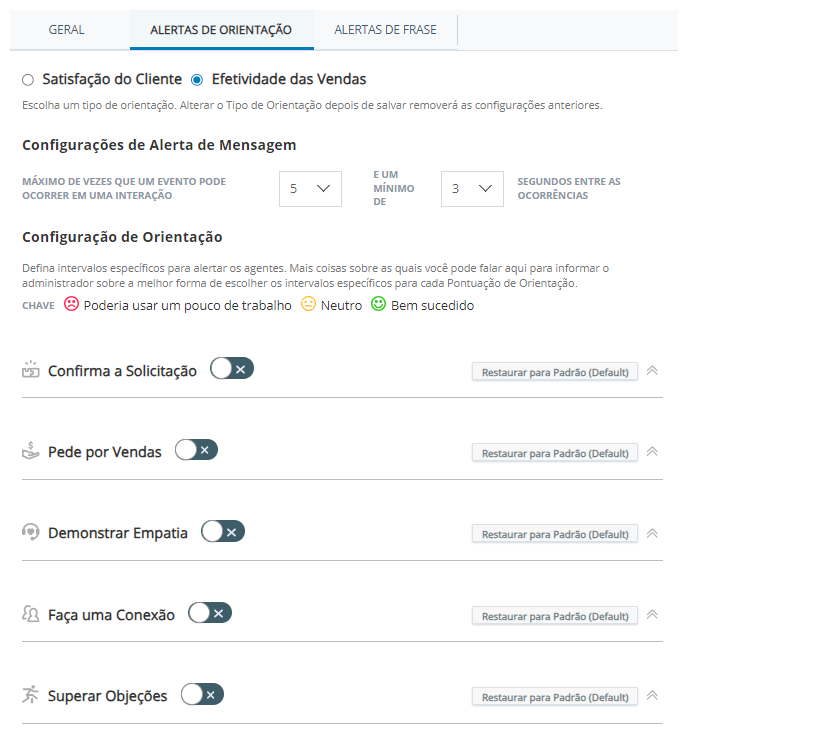Click the CHAVE label
This screenshot has height=752, width=815.
coord(38,306)
